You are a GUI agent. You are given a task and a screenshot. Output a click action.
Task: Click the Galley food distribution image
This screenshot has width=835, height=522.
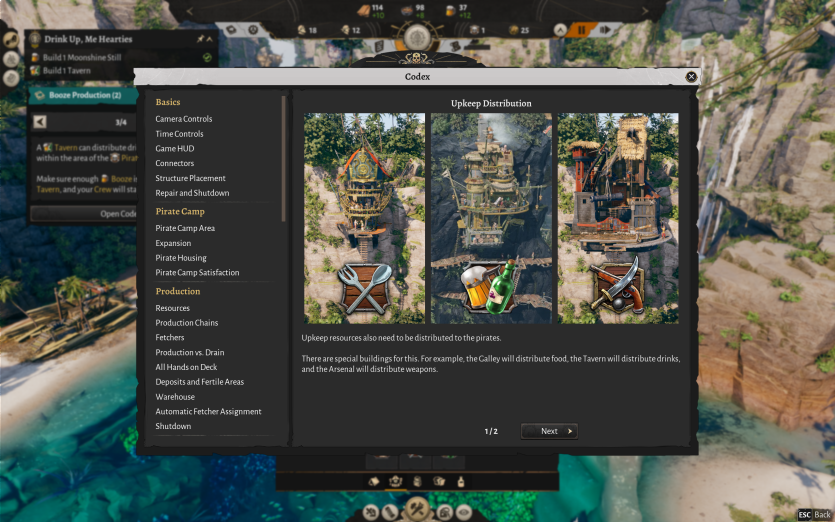[x=364, y=218]
